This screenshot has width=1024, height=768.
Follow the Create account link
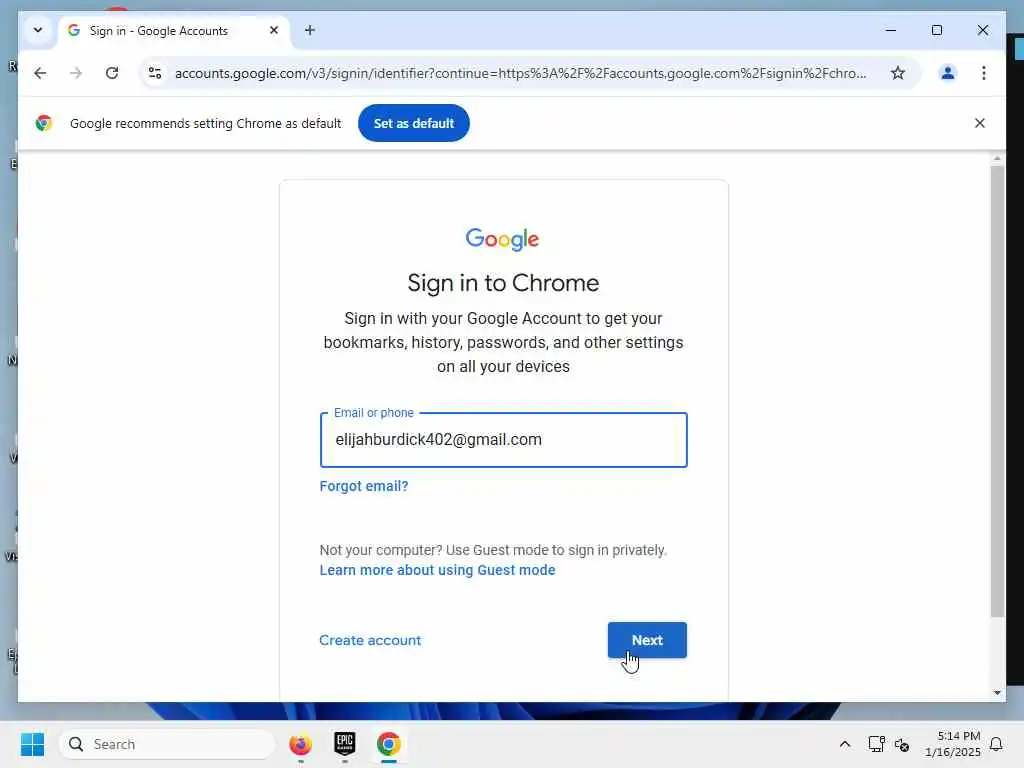tap(370, 640)
